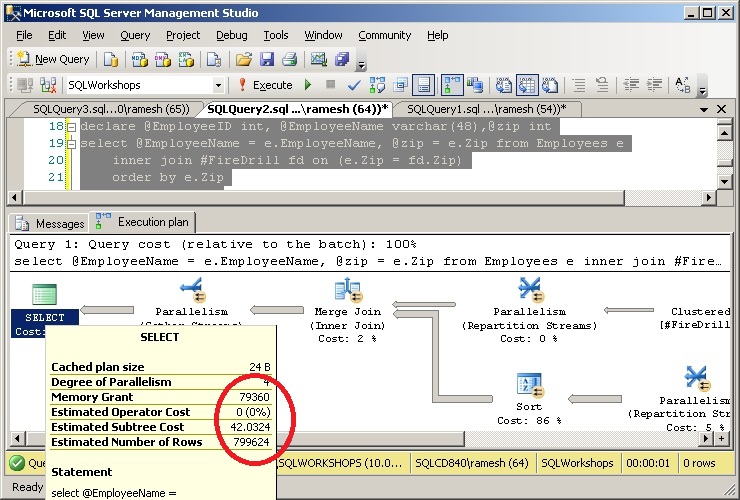Collapse the select statement at line 19
The width and height of the screenshot is (740, 500).
[x=72, y=144]
